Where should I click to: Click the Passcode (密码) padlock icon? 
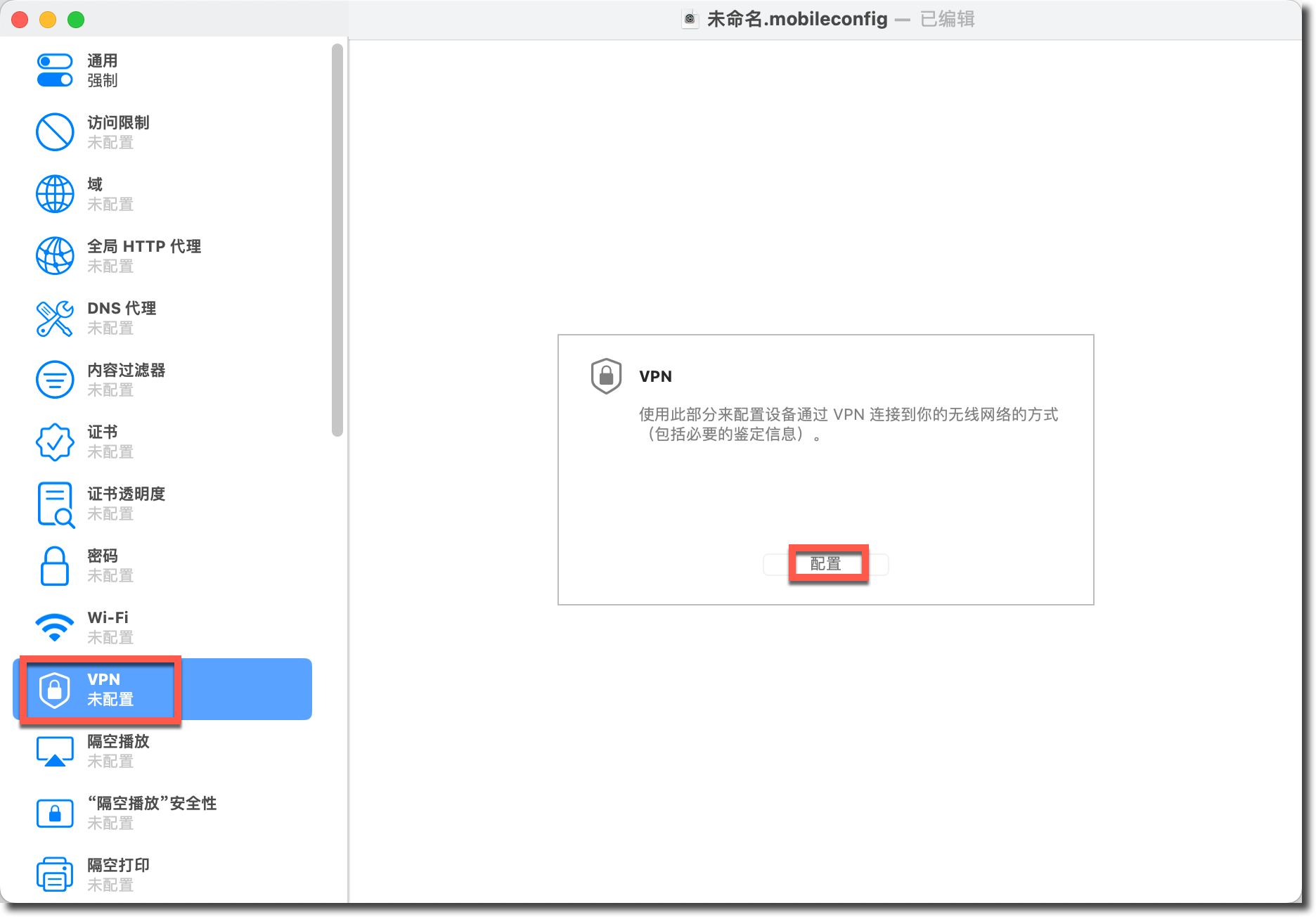point(55,566)
